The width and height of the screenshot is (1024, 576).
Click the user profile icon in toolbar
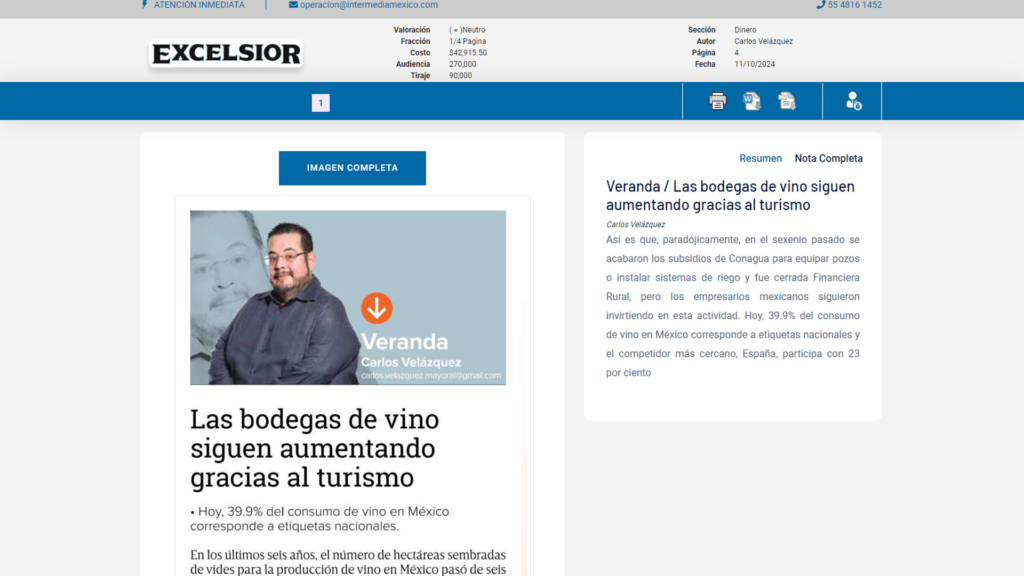click(853, 101)
